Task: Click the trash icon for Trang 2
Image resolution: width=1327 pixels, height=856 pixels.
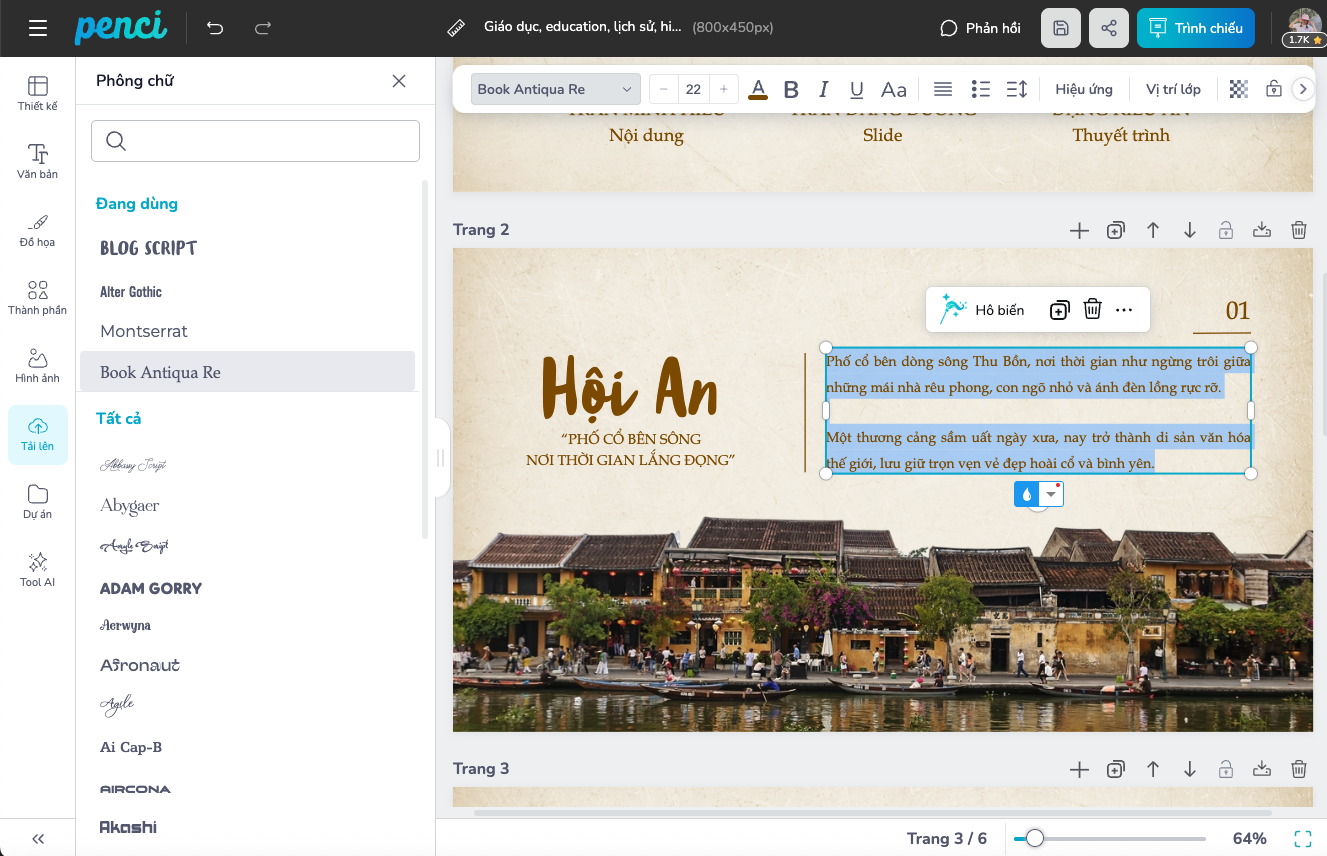Action: [x=1298, y=230]
